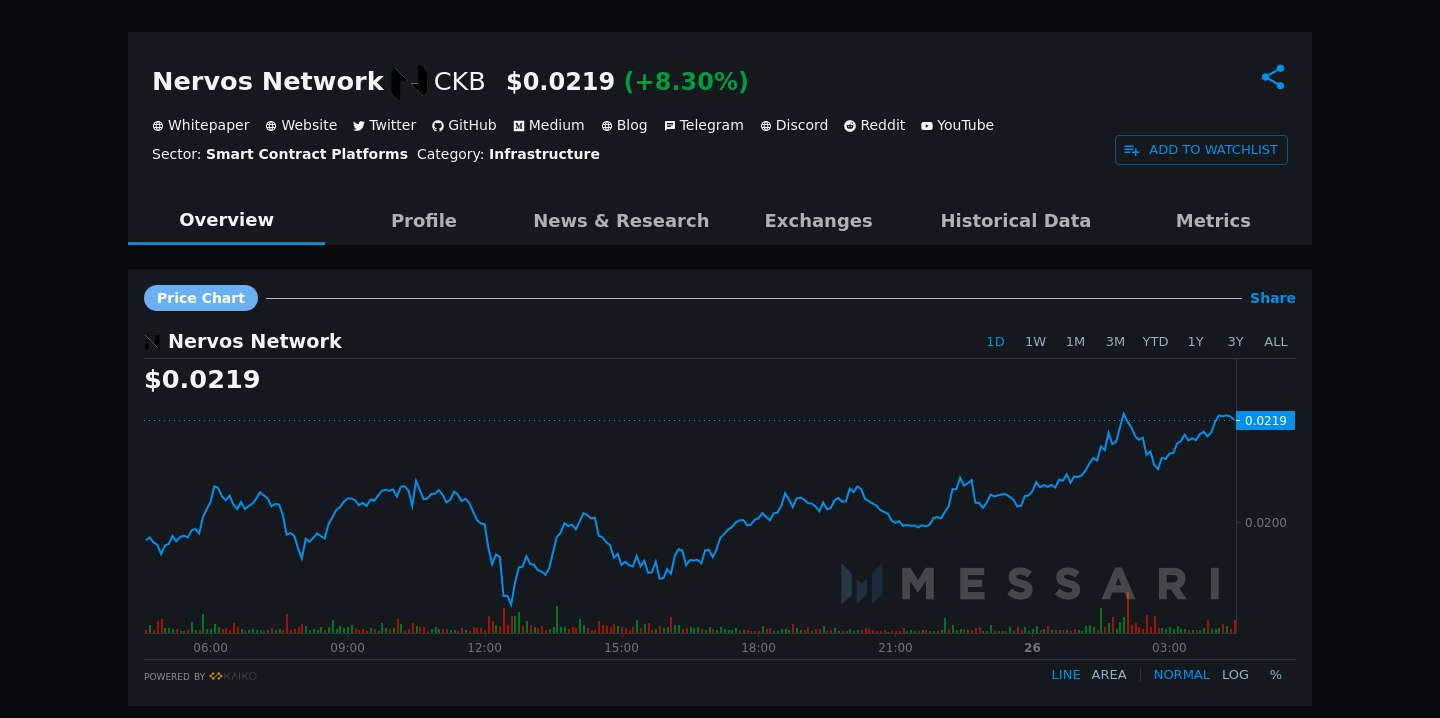Click the 12:00 time axis label
Screen dimensions: 1440x718
click(484, 648)
